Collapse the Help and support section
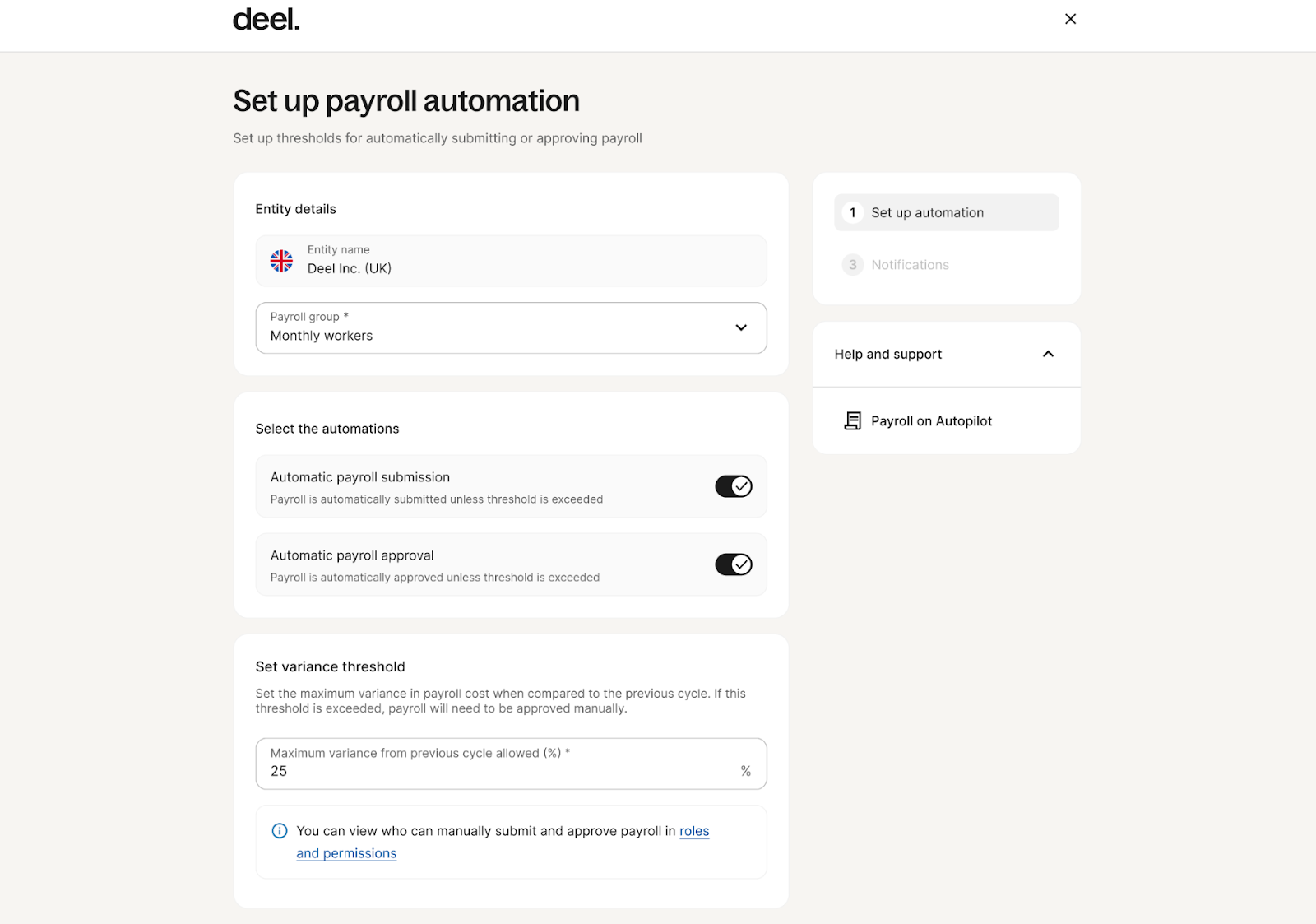Viewport: 1316px width, 924px height. (1048, 354)
